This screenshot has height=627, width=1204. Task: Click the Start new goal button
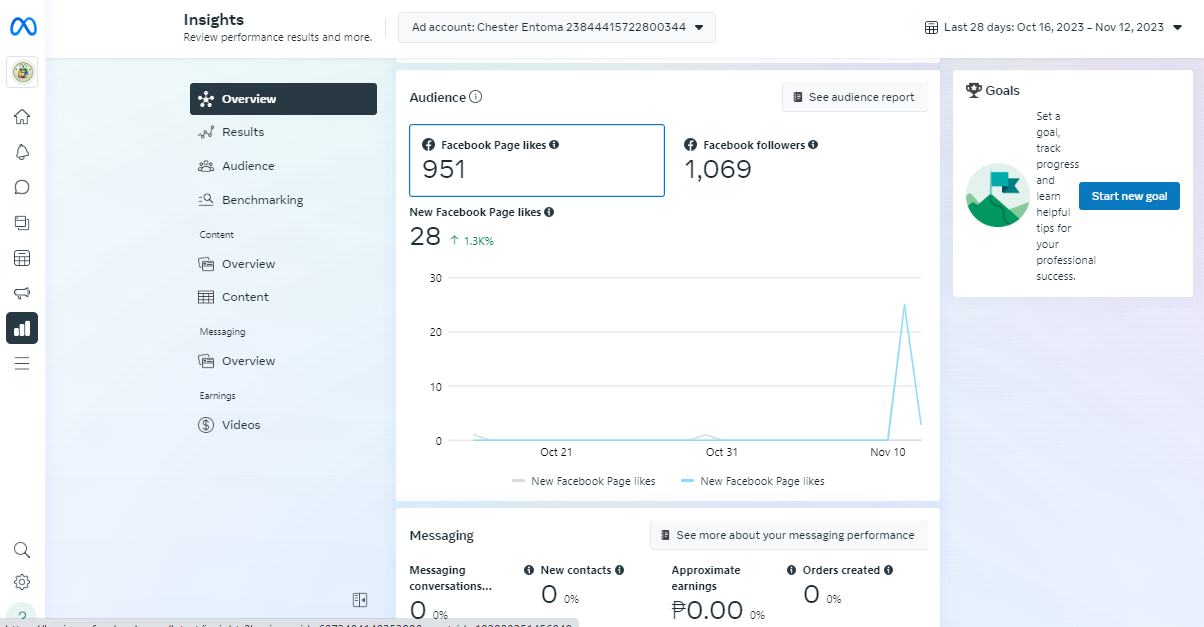click(x=1129, y=196)
